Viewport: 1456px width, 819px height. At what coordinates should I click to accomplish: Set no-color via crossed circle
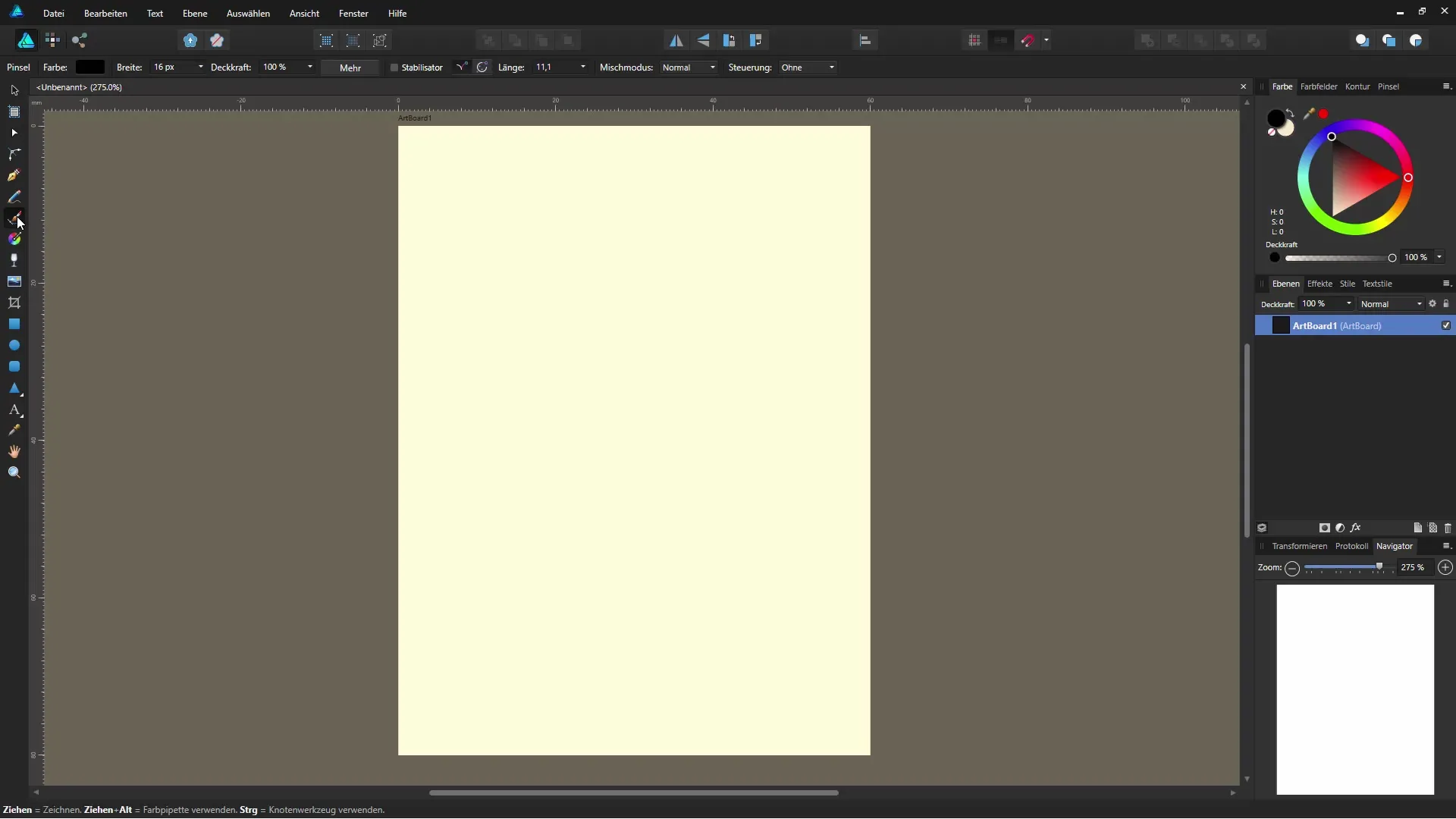tap(1272, 132)
